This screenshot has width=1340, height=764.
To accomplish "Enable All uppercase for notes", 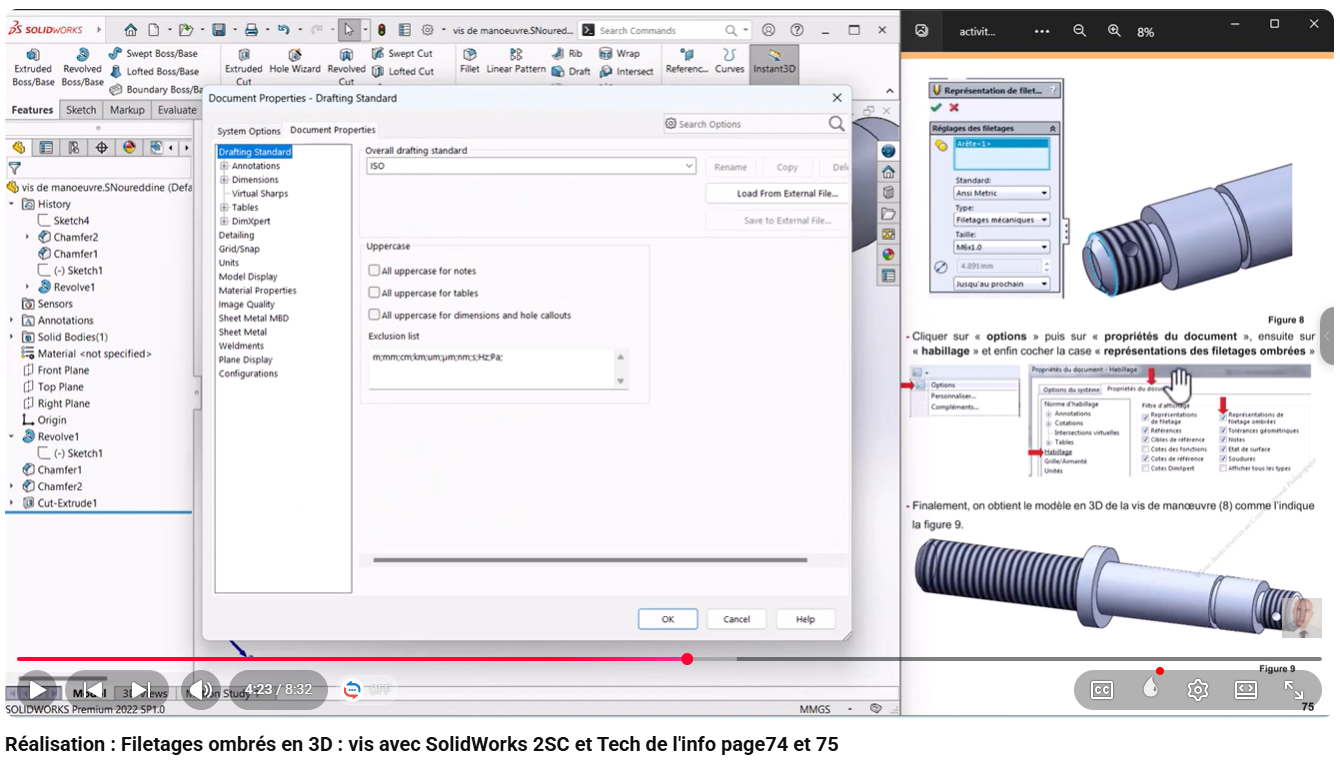I will click(374, 271).
